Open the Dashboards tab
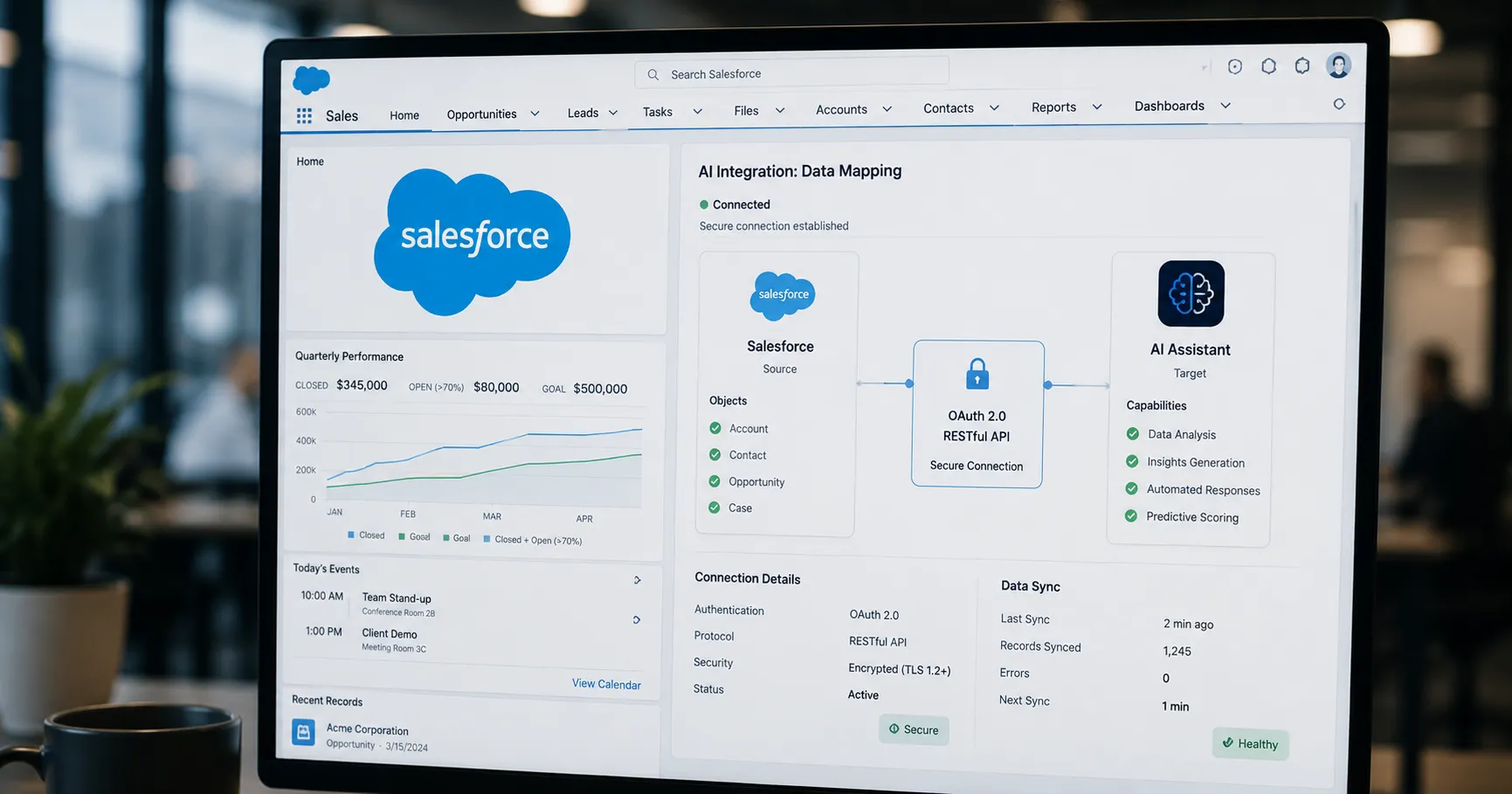This screenshot has height=794, width=1512. tap(1170, 106)
